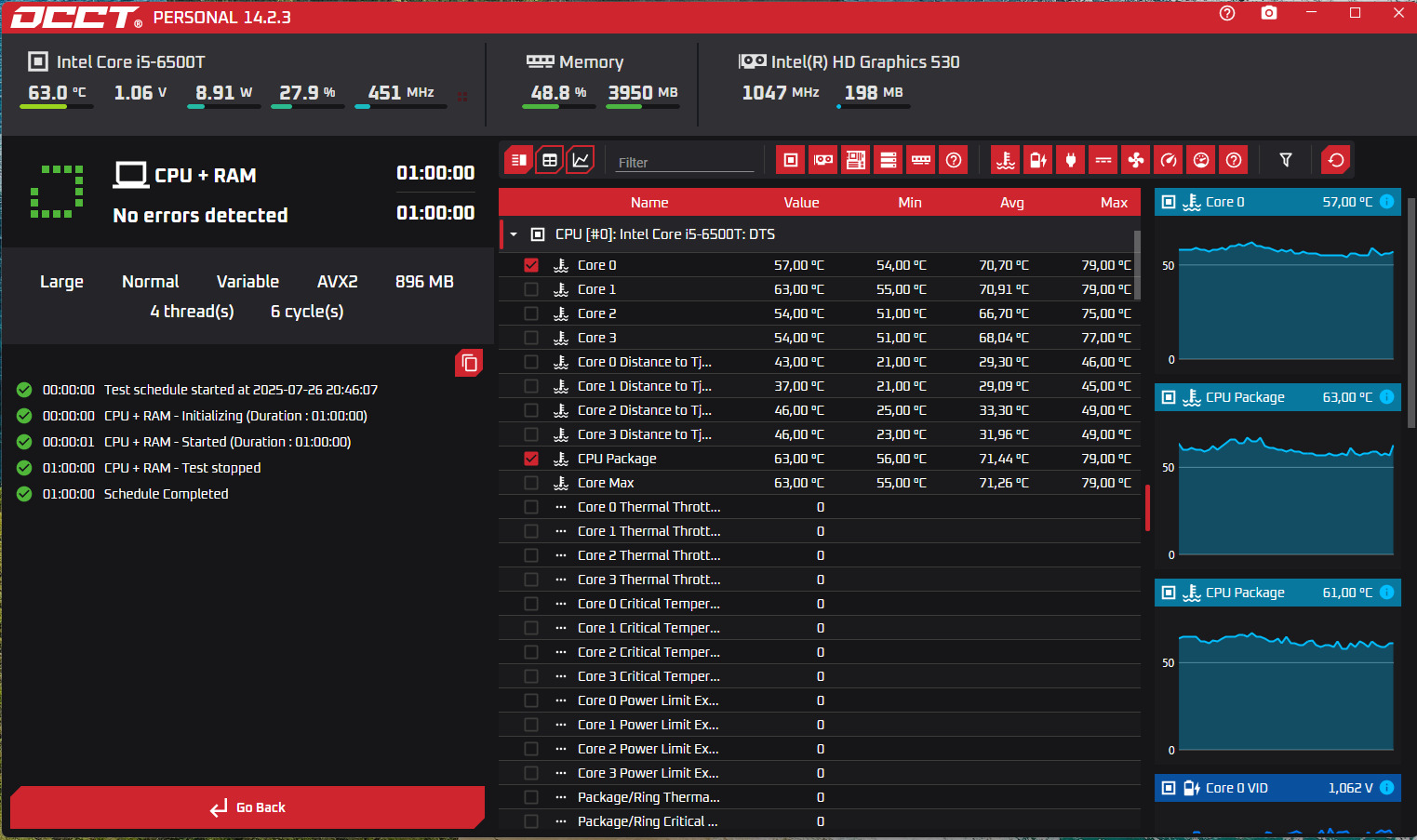Reset sensor min/max values

1336,160
